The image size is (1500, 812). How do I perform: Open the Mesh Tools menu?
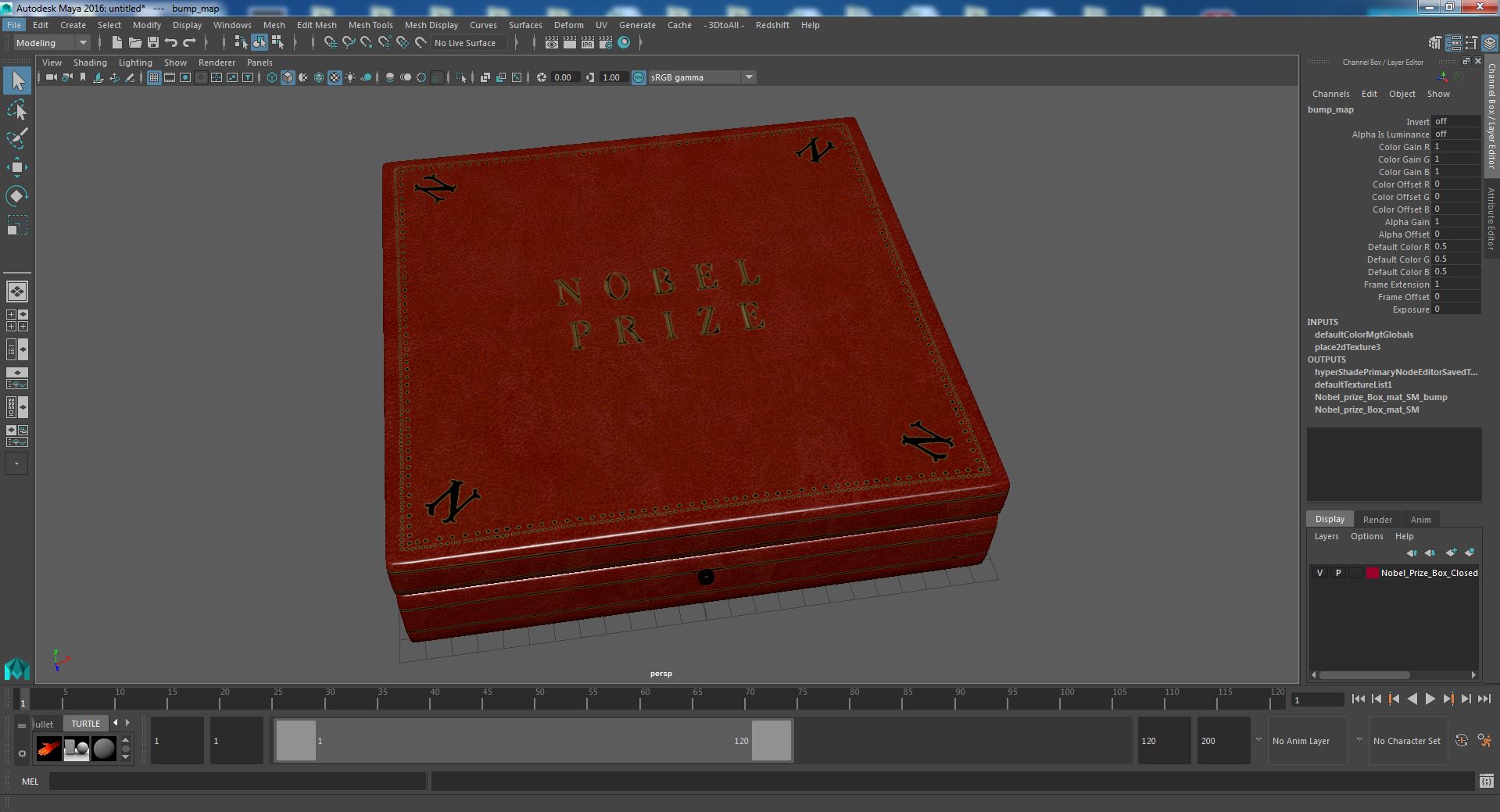[371, 25]
